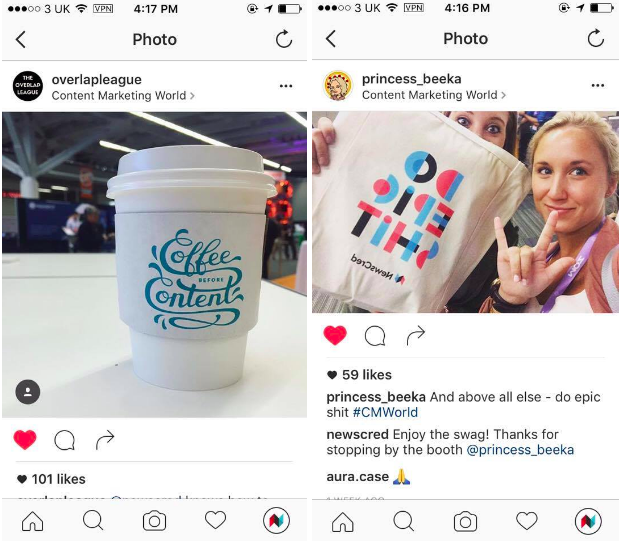Image resolution: width=620 pixels, height=541 pixels.
Task: Refresh the princess_beeka photo screen
Action: click(x=595, y=38)
